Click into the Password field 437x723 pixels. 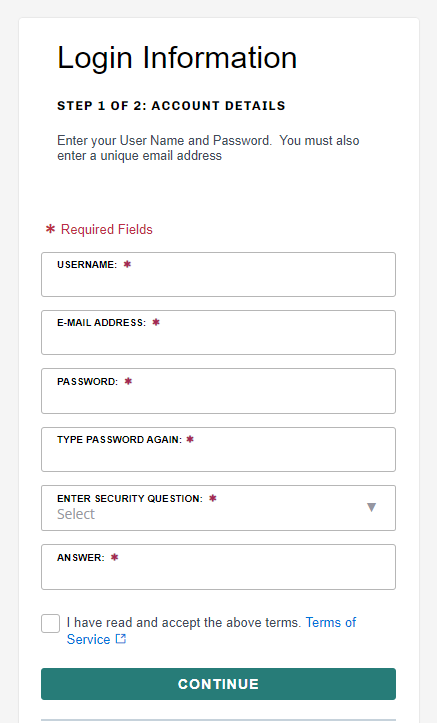[x=218, y=391]
